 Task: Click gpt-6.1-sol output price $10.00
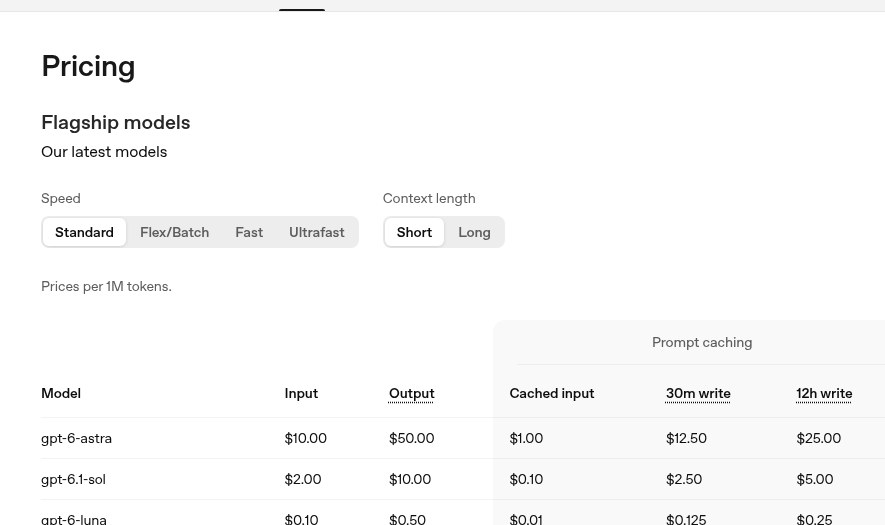click(410, 479)
